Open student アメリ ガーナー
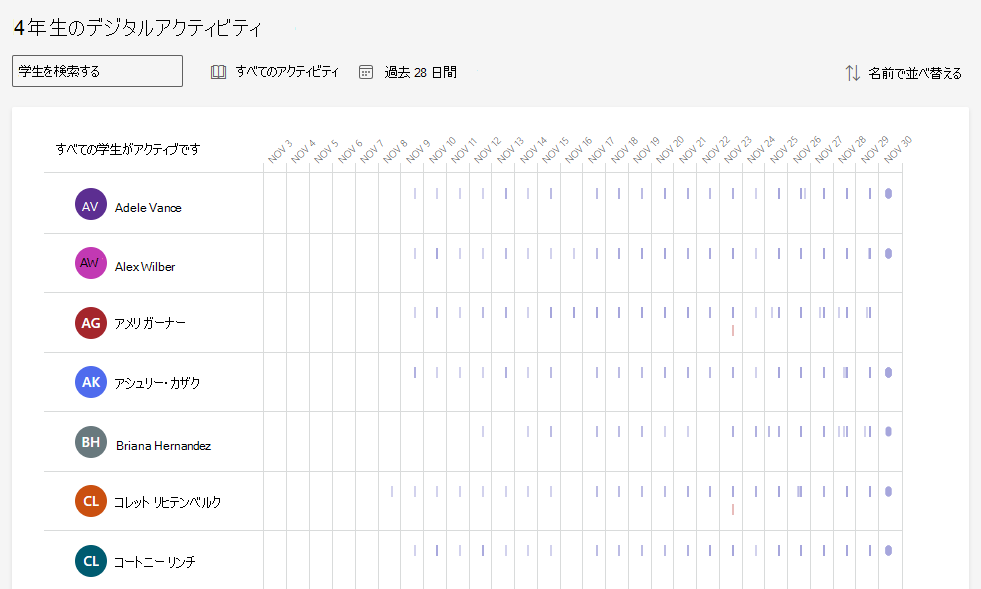Image resolution: width=981 pixels, height=589 pixels. (x=150, y=323)
